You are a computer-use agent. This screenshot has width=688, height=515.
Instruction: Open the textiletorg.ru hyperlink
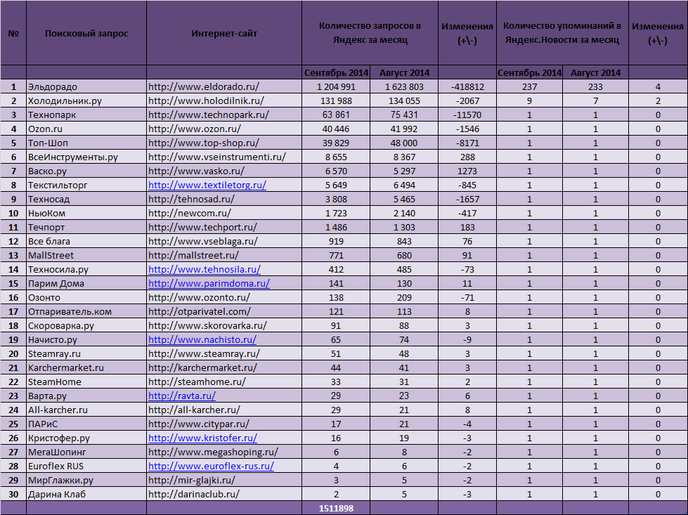(x=207, y=185)
